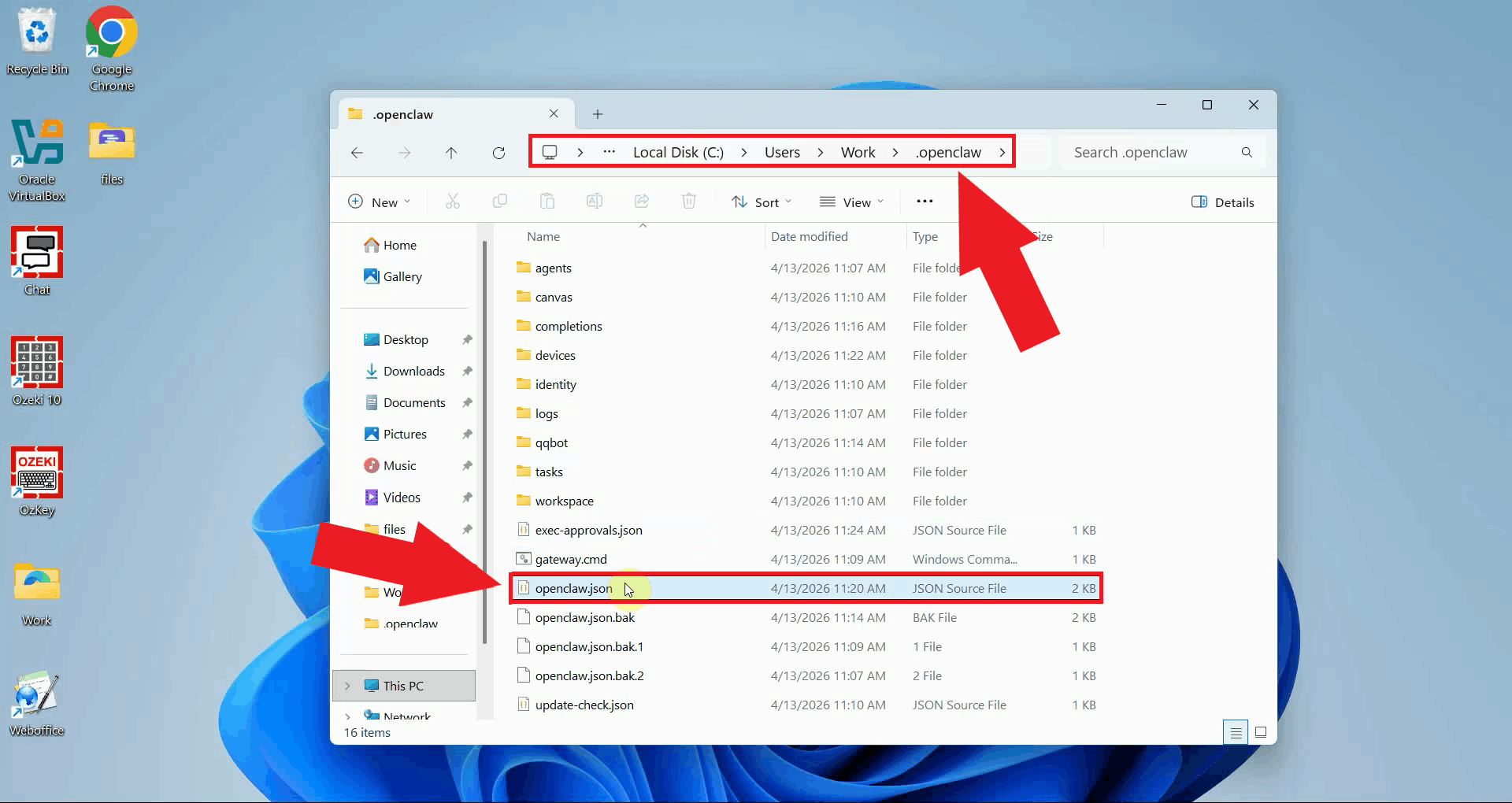Expand chevron after Local Disk (C:)
Screen dimensions: 1512x803
click(x=743, y=153)
